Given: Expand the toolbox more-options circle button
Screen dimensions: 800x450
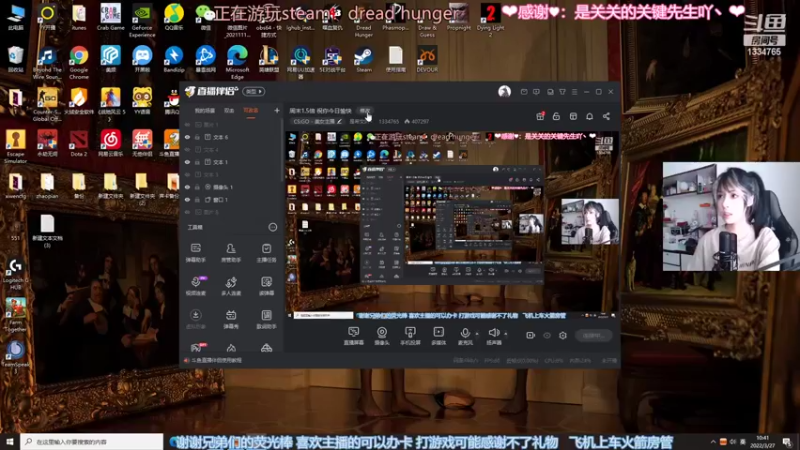Looking at the screenshot, I should [272, 227].
